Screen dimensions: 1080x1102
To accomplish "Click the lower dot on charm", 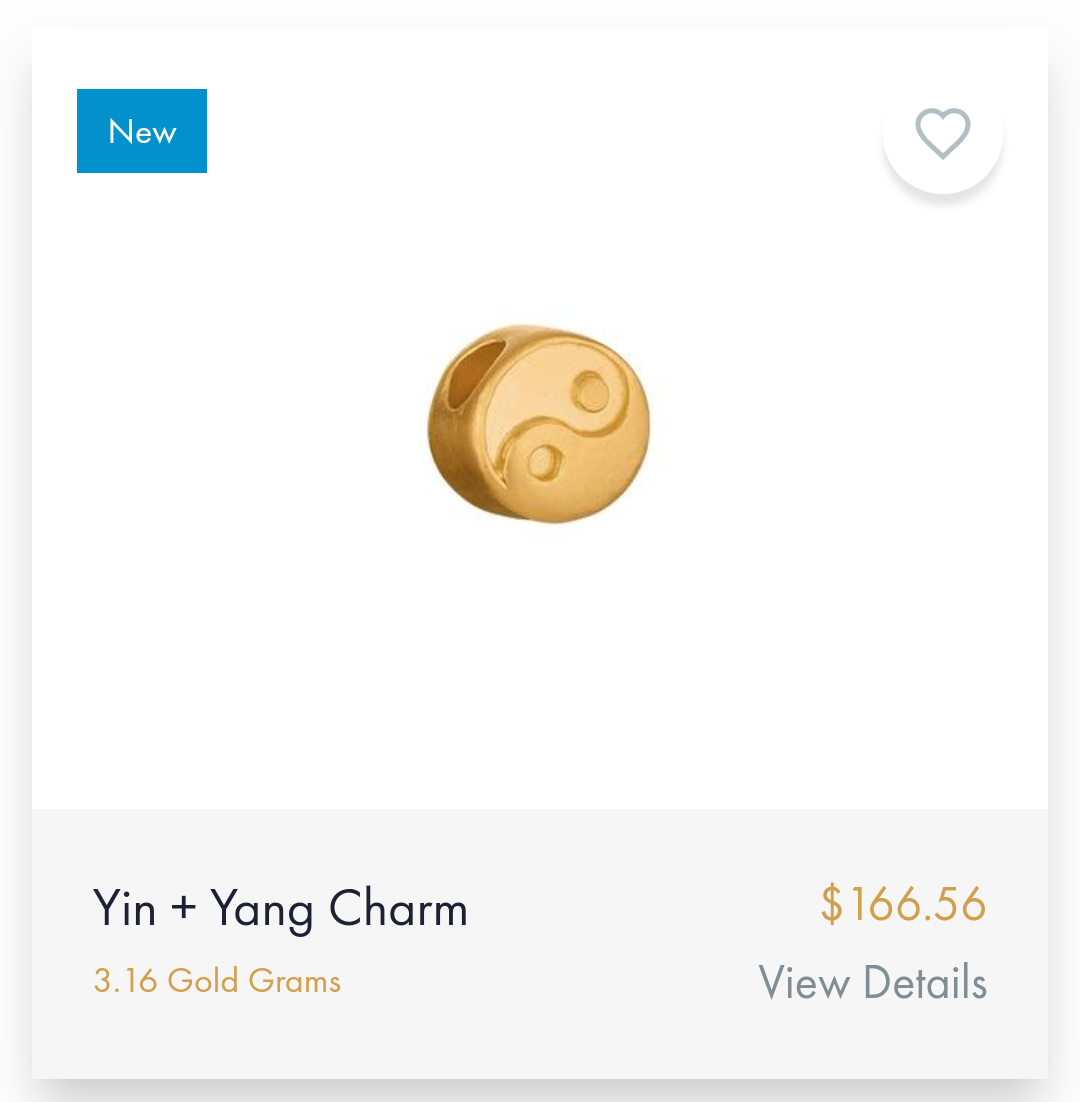I will click(544, 463).
